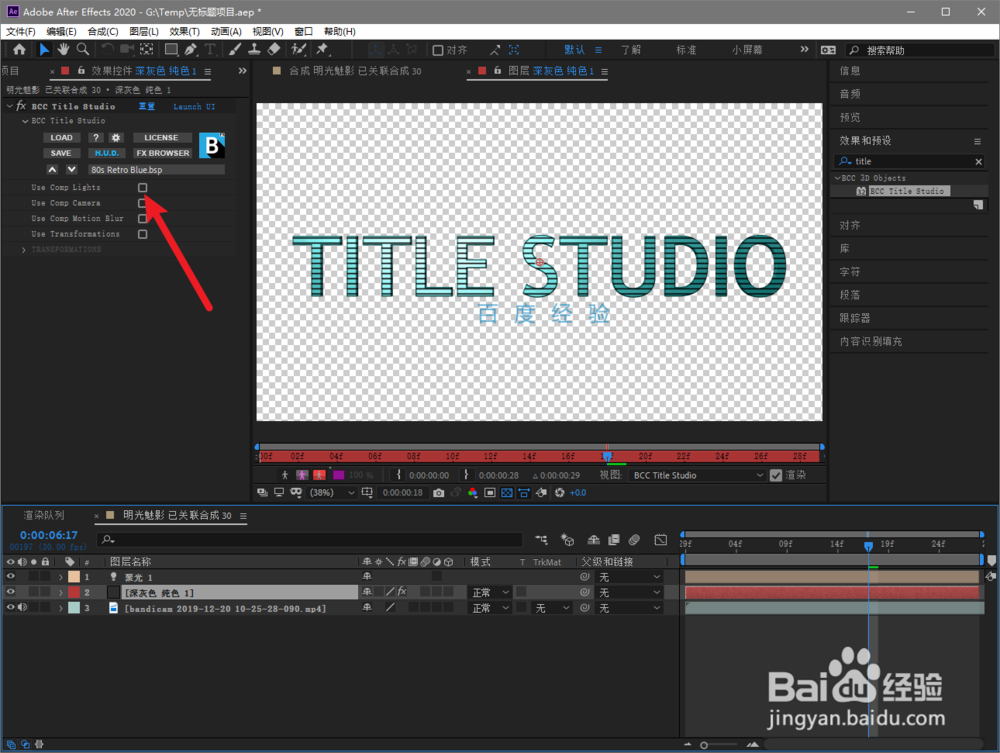The height and width of the screenshot is (753, 1000).
Task: Click the LOAD button
Action: pyautogui.click(x=62, y=138)
